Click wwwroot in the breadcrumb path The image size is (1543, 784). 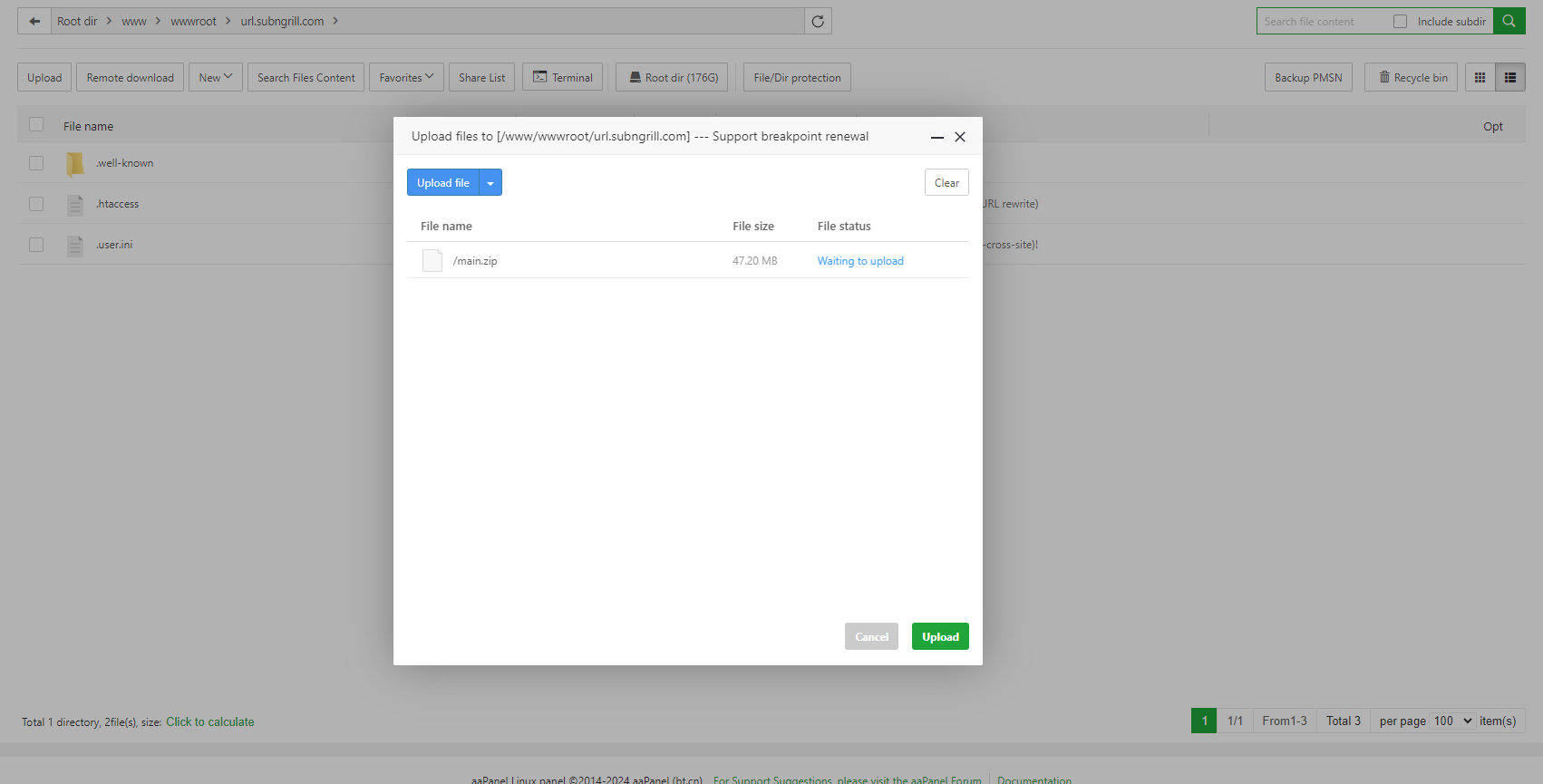click(x=193, y=22)
